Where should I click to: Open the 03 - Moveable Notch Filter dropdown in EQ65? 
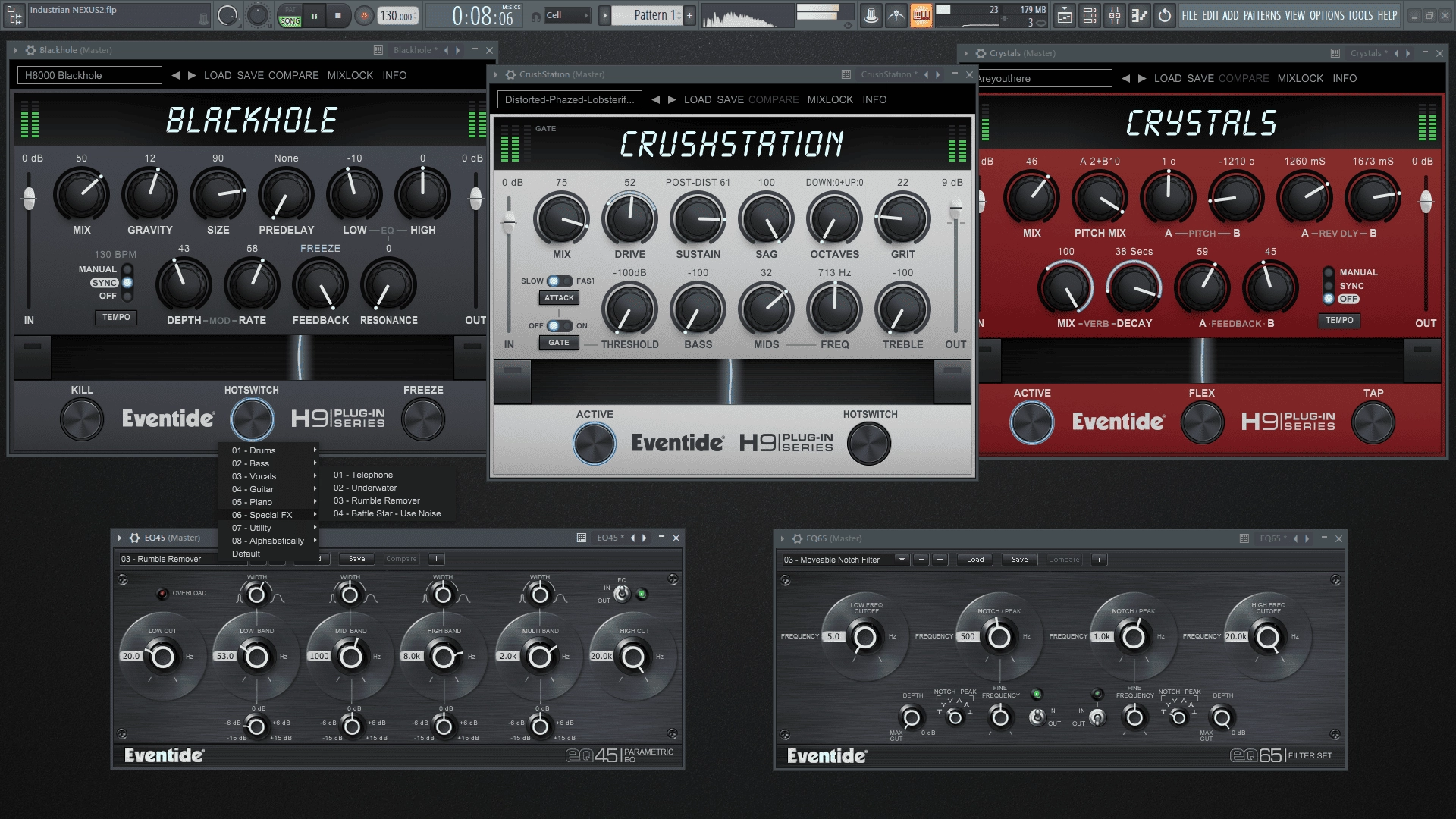(x=845, y=560)
